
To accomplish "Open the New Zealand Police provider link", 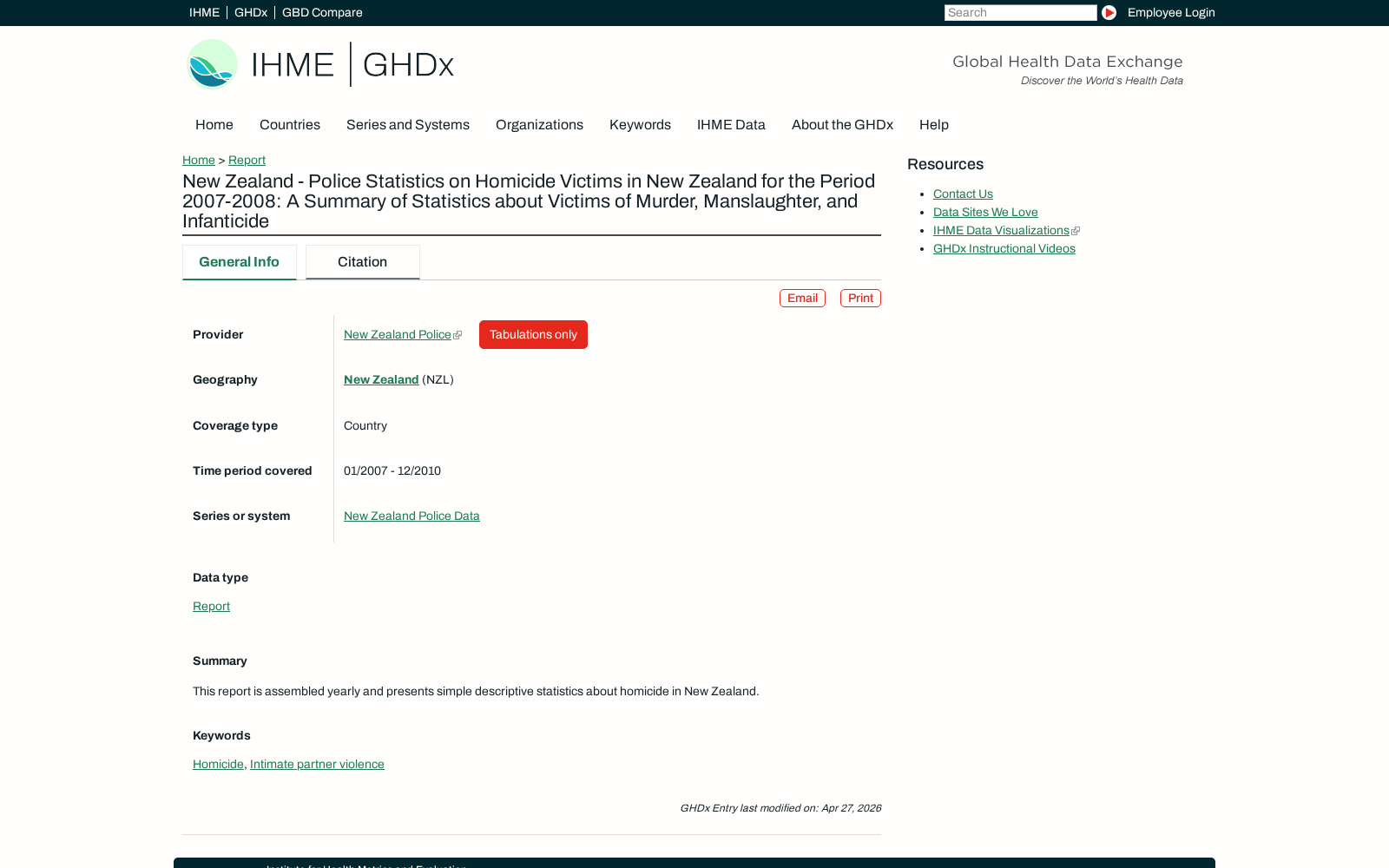I will tap(398, 334).
